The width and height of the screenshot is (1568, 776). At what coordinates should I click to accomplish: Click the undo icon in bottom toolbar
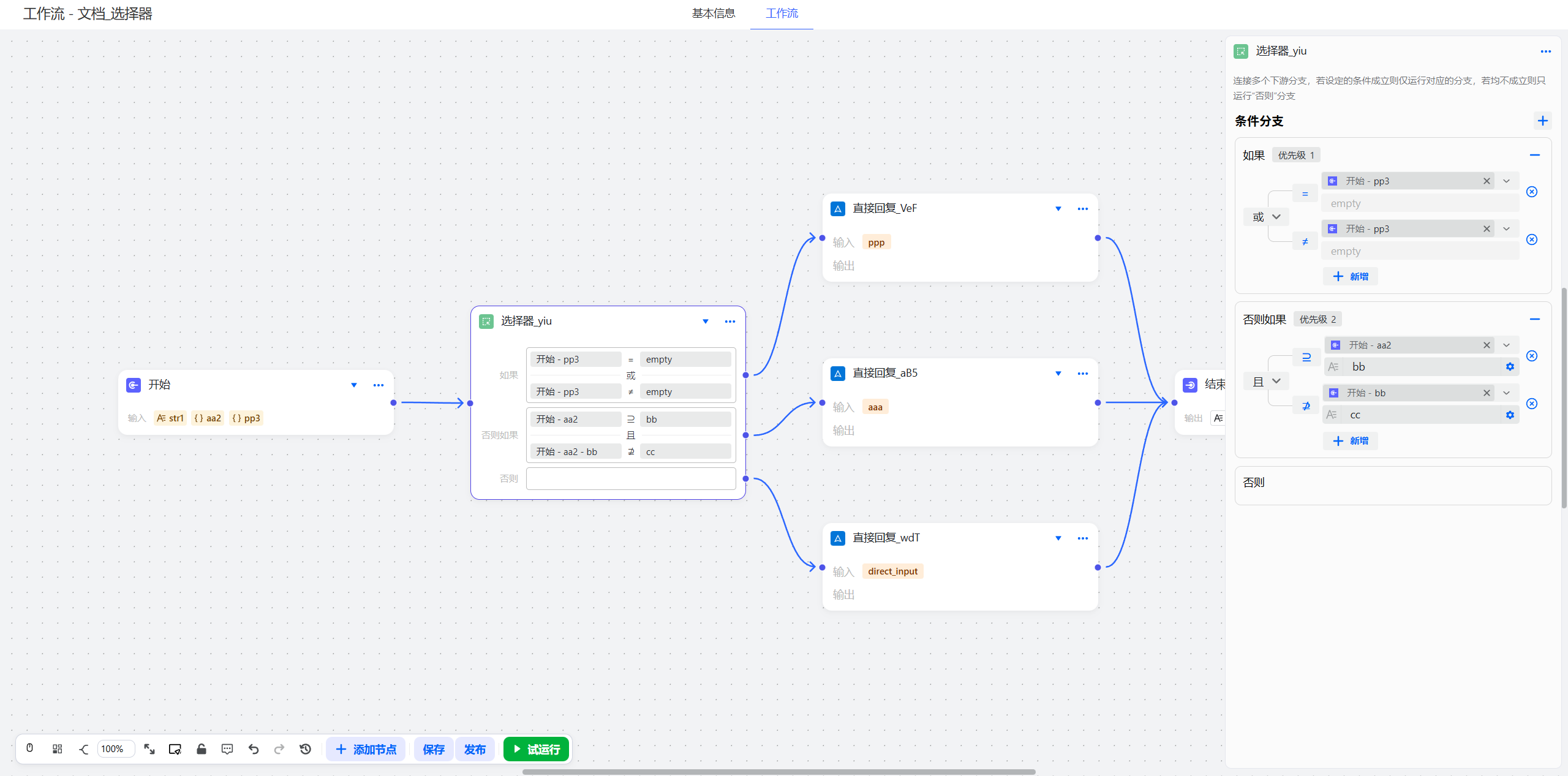(254, 748)
